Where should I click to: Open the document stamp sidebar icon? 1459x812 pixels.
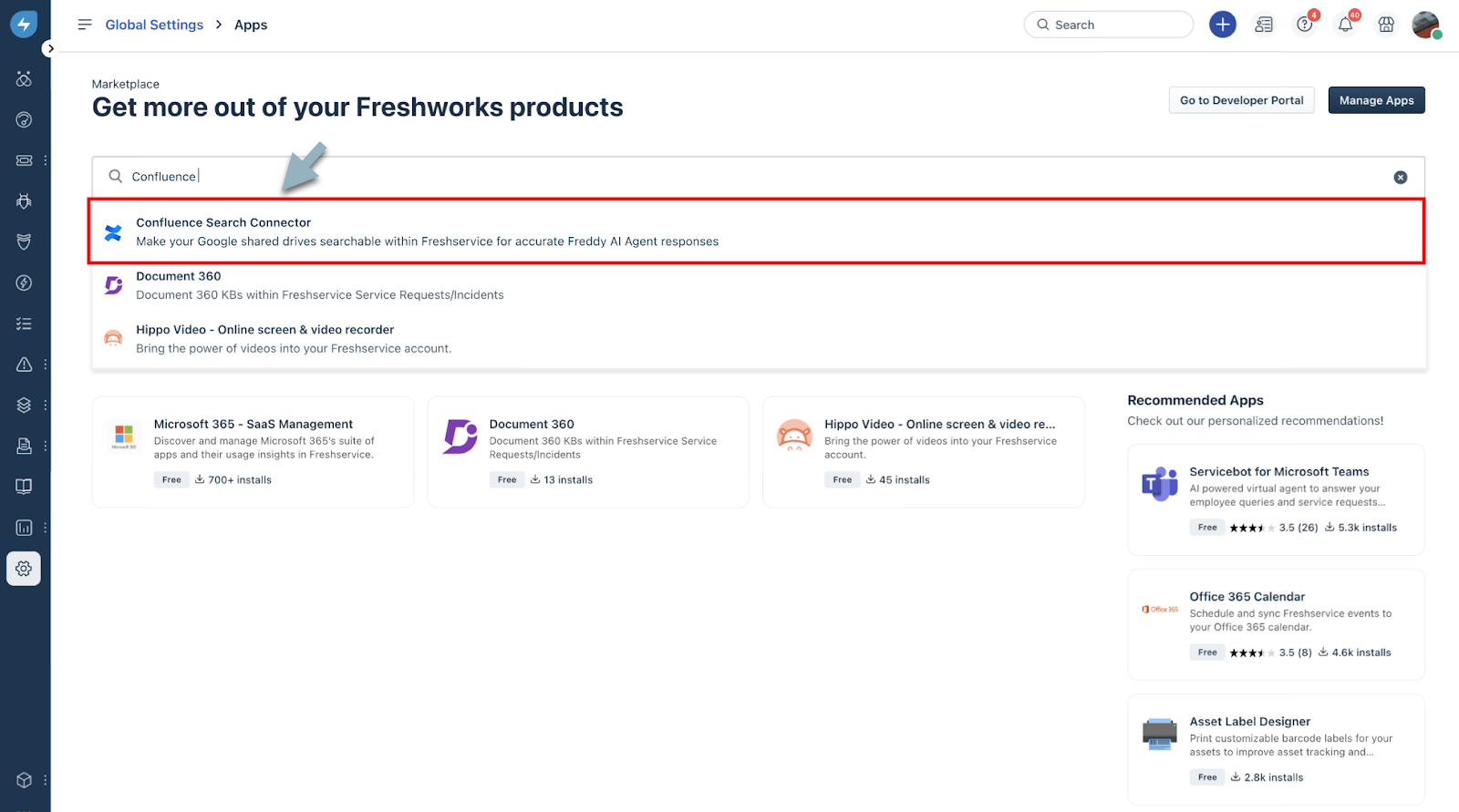coord(24,446)
